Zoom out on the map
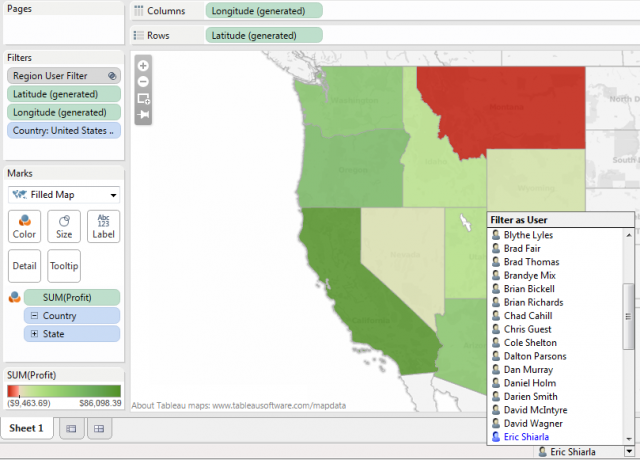 click(x=143, y=81)
